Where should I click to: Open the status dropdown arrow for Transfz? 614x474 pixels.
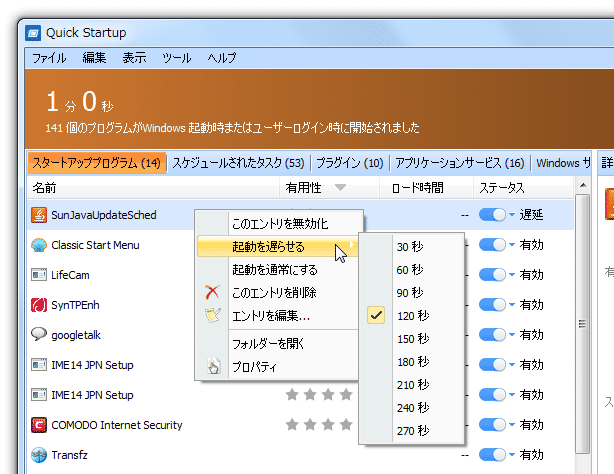click(512, 454)
